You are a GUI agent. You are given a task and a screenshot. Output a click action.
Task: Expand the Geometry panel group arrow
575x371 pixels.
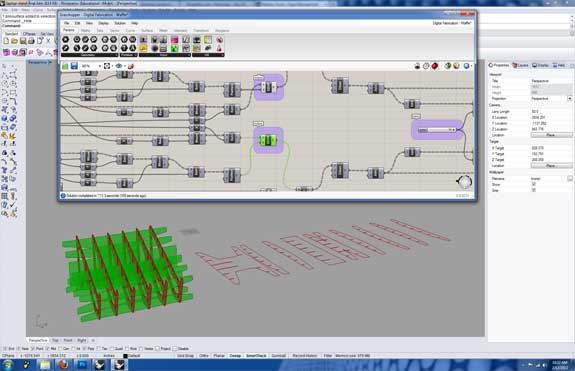point(117,55)
